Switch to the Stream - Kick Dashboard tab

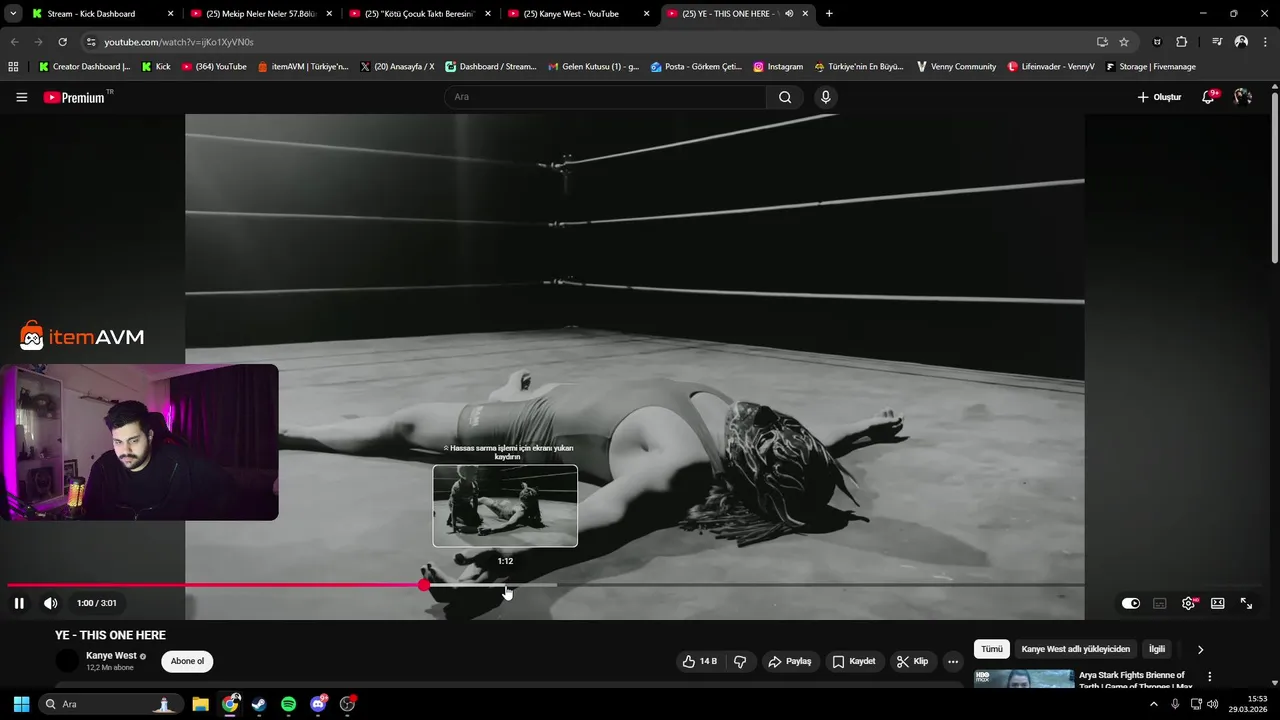click(x=102, y=14)
